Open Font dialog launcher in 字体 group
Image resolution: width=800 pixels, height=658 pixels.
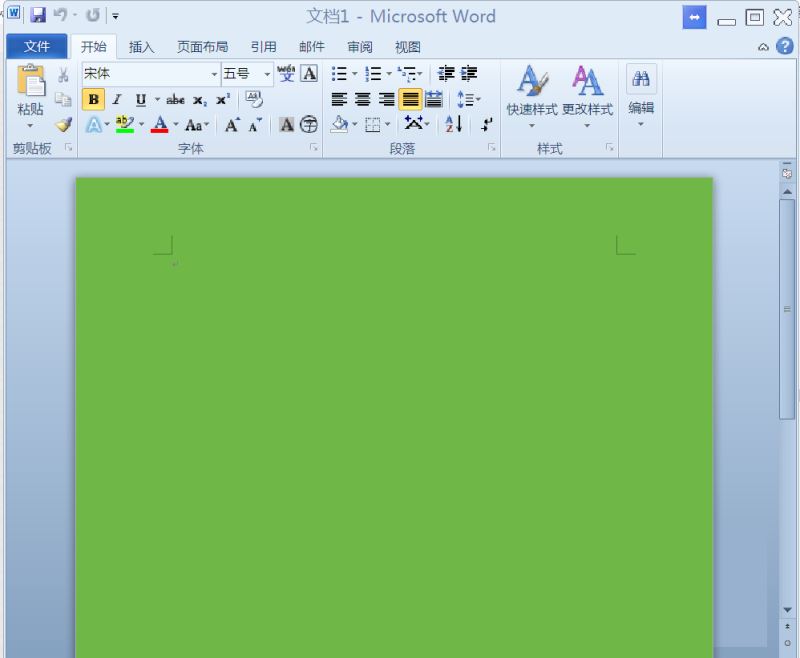314,147
